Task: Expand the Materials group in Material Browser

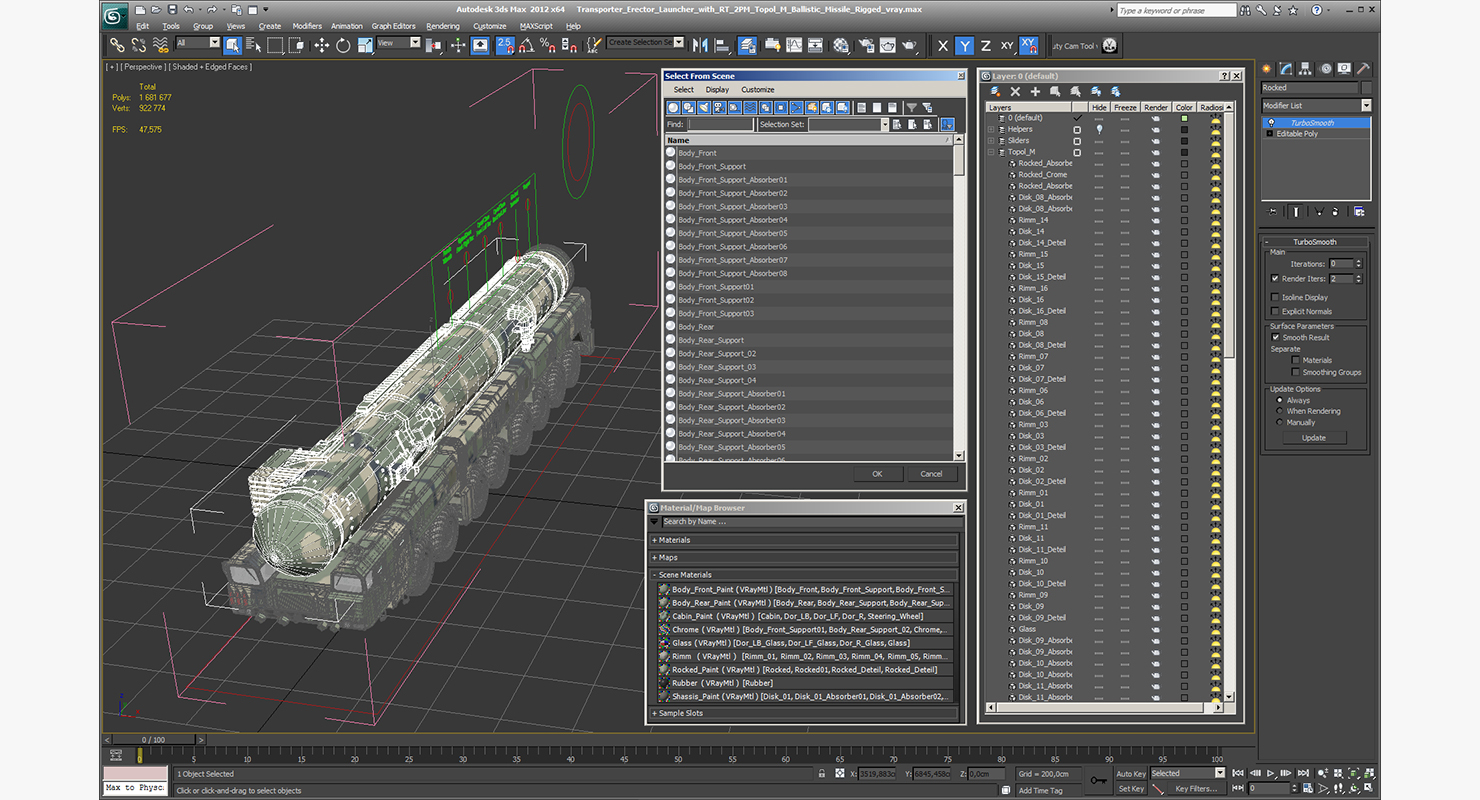Action: 804,540
